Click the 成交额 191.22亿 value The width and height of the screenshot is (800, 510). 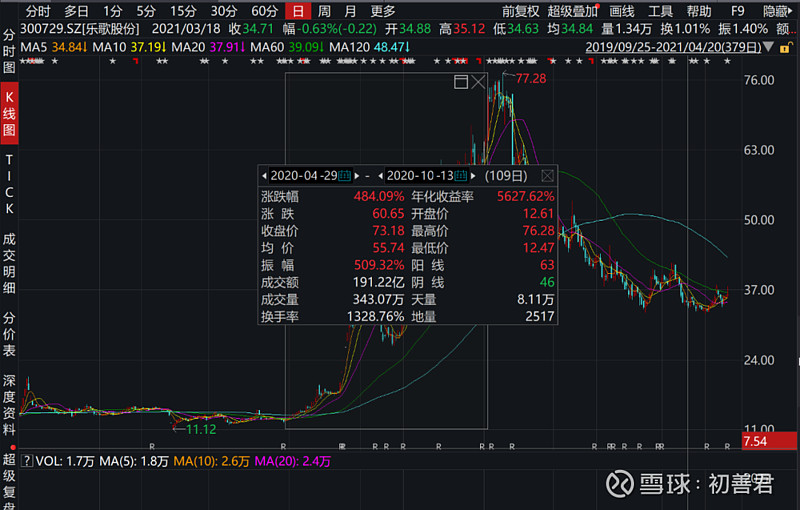click(377, 283)
